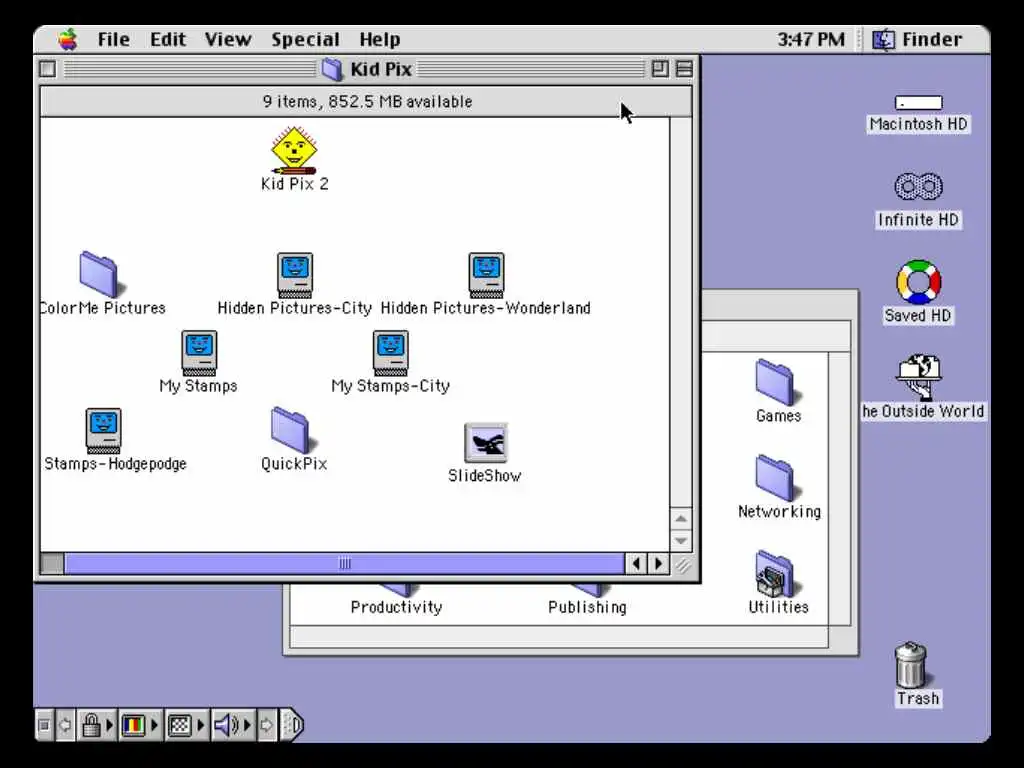
Task: Click the Kid Pix window resize corner
Action: coord(682,564)
